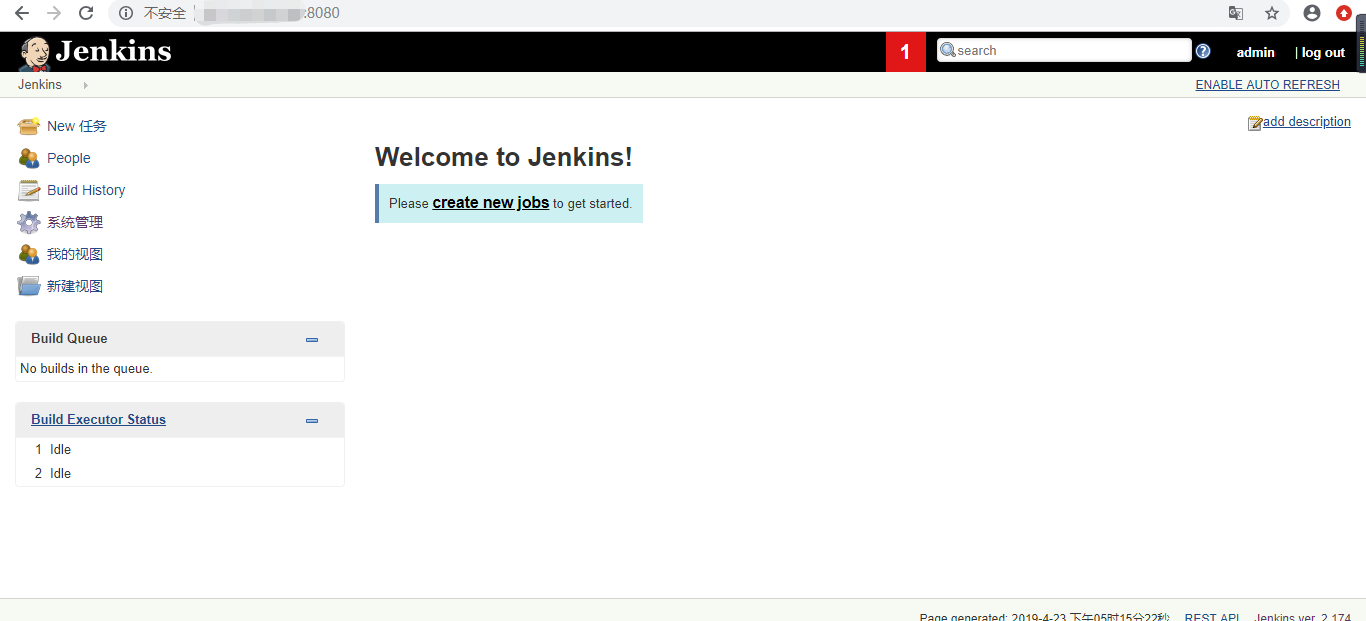Click the site info security icon
This screenshot has height=621, width=1366.
126,13
